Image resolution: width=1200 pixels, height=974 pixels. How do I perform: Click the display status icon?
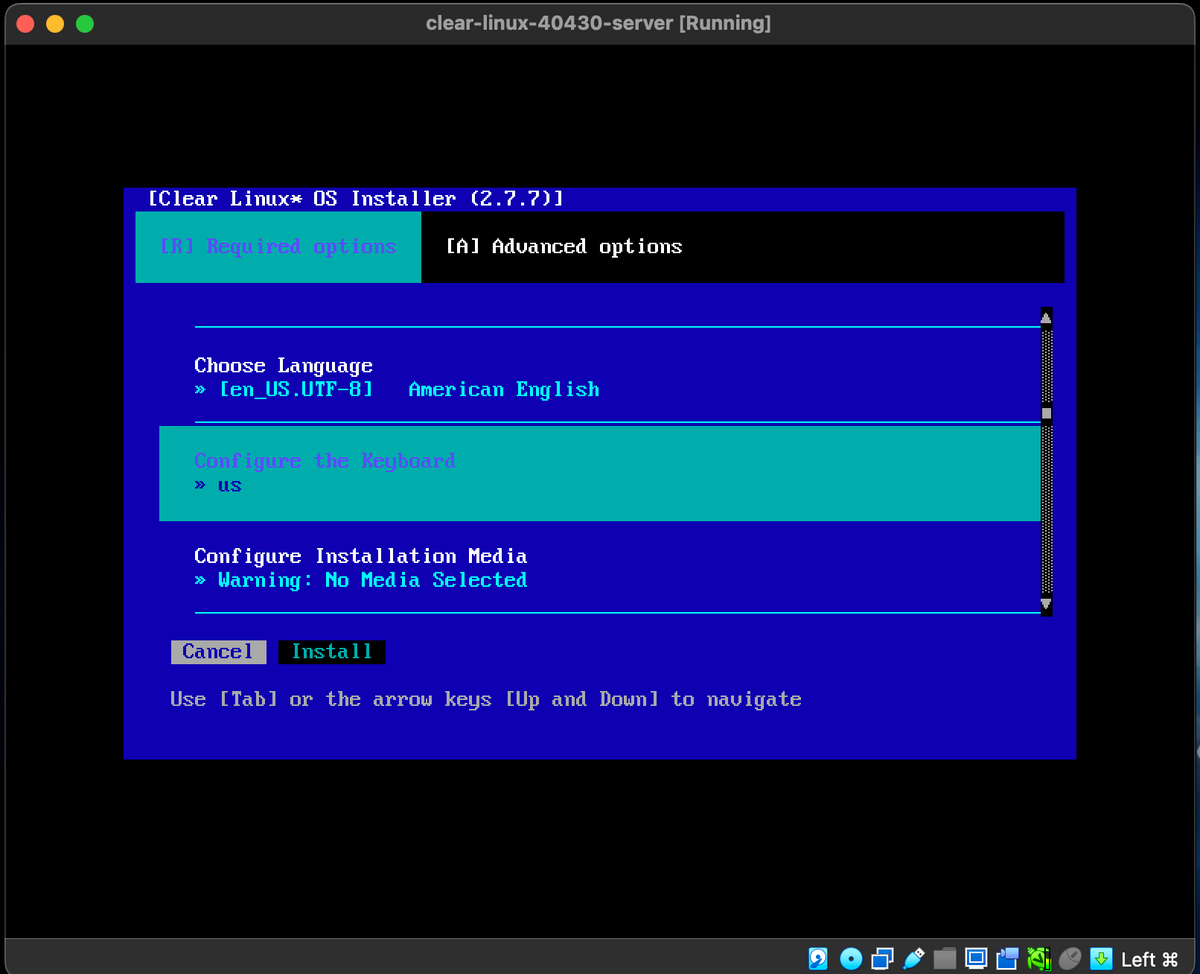click(976, 958)
